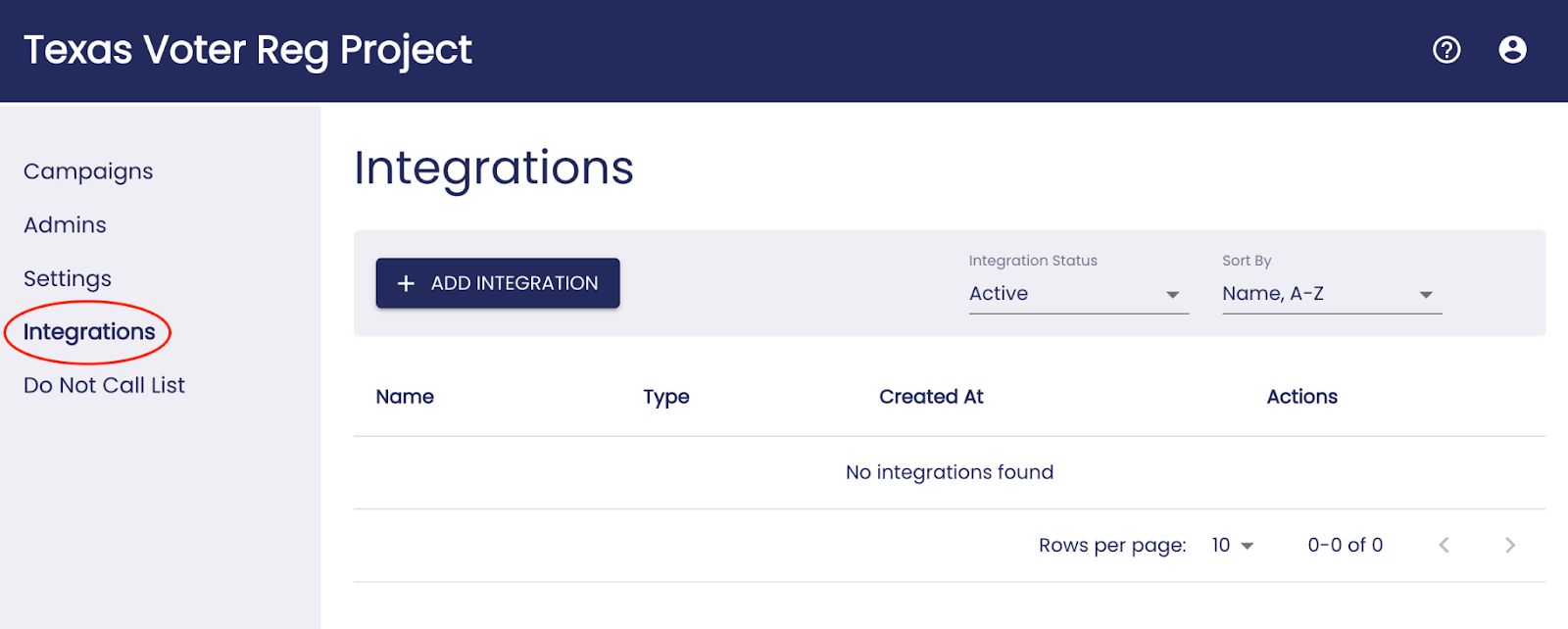Click the Add Integration button
1568x629 pixels.
click(498, 283)
